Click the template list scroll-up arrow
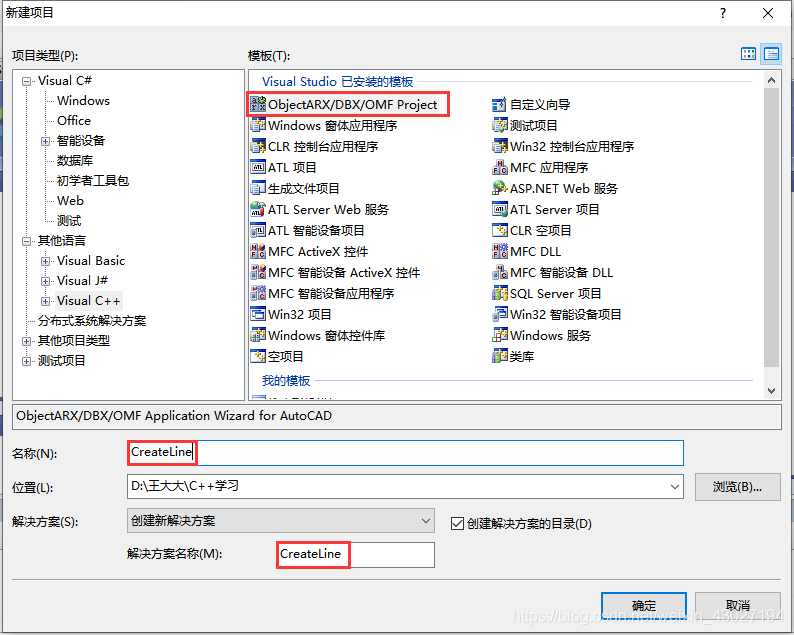Image resolution: width=794 pixels, height=635 pixels. coord(771,80)
